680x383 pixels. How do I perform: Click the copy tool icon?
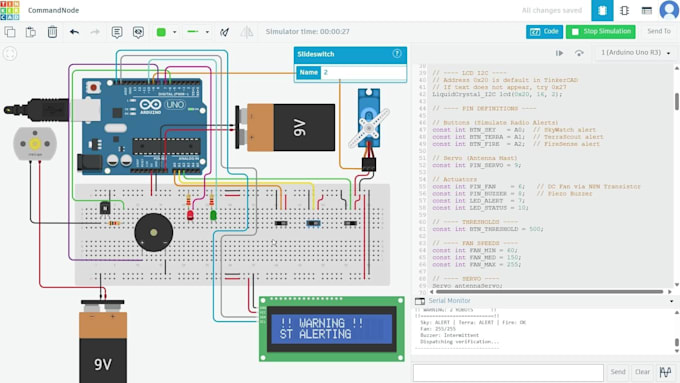(x=10, y=32)
